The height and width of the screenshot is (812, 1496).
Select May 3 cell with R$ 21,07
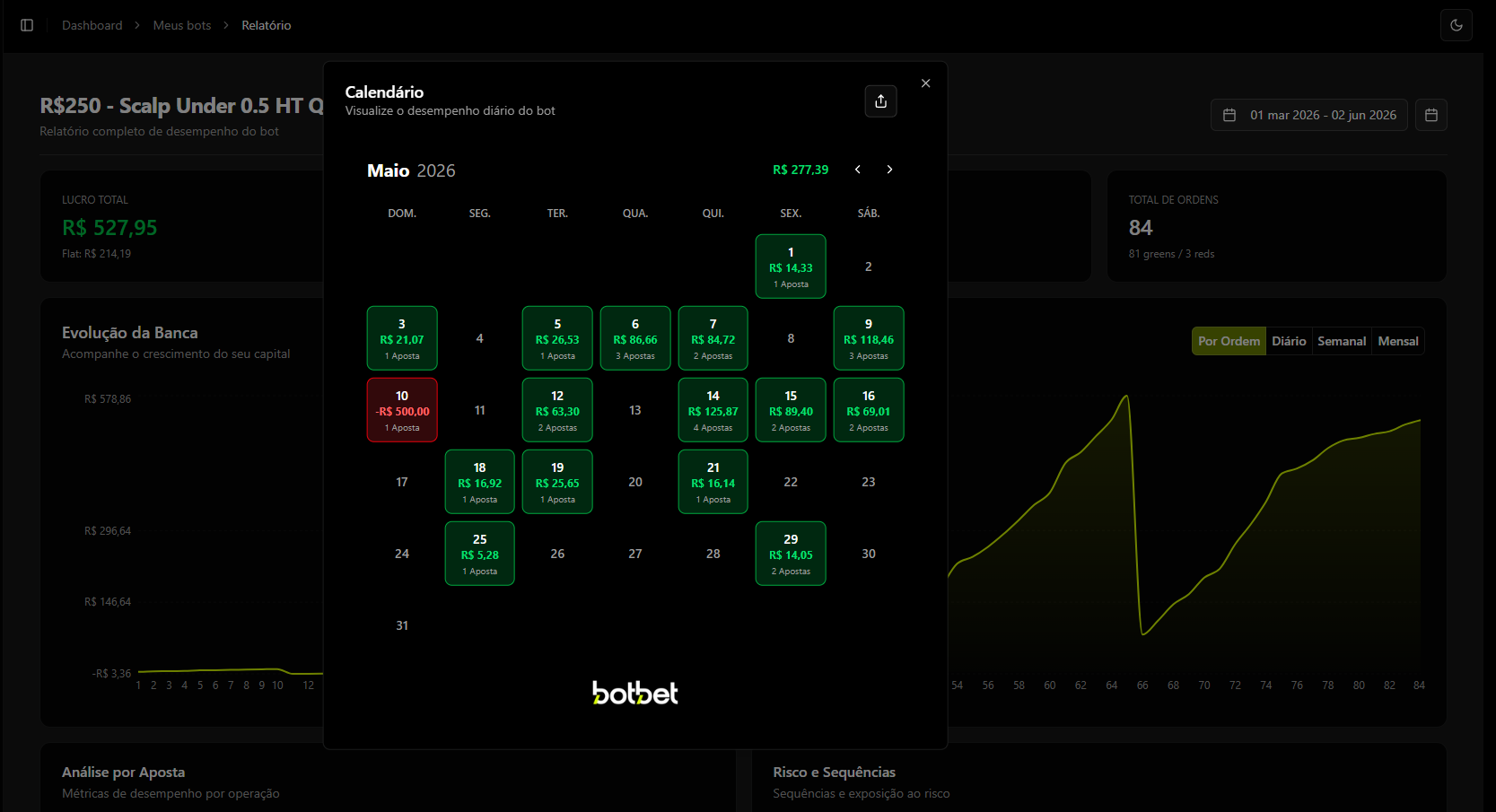pyautogui.click(x=402, y=338)
